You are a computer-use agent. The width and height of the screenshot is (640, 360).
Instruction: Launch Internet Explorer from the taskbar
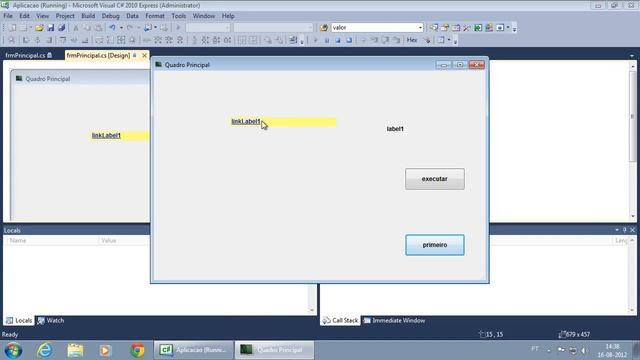[x=44, y=350]
